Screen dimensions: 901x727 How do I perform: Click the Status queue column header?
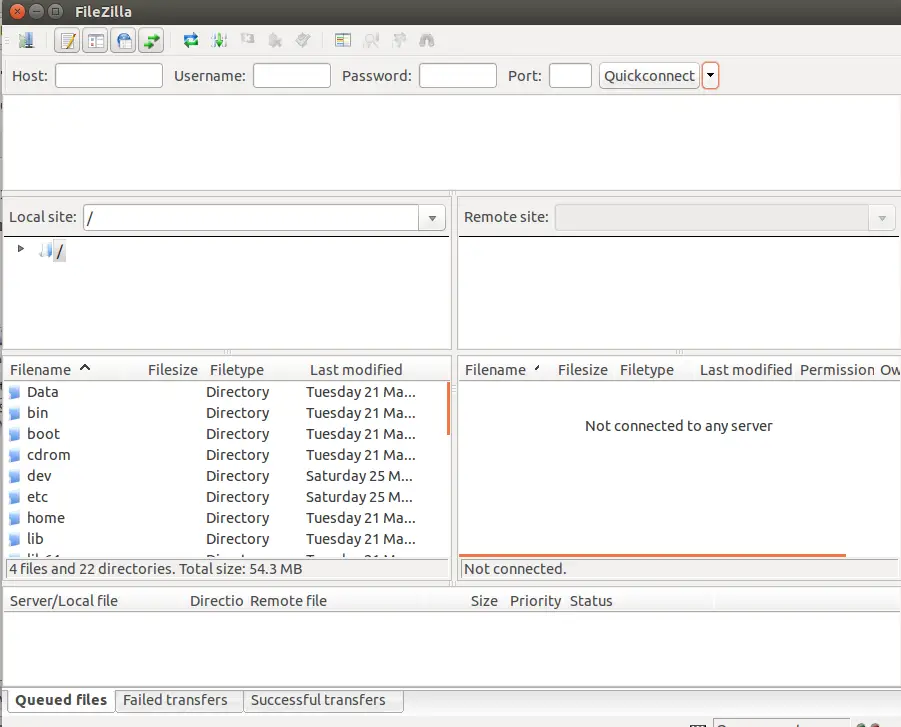click(591, 601)
